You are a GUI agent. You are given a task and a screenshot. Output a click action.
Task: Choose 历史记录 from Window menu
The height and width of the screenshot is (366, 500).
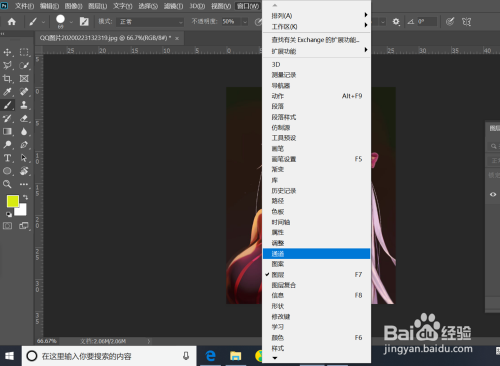(x=316, y=191)
